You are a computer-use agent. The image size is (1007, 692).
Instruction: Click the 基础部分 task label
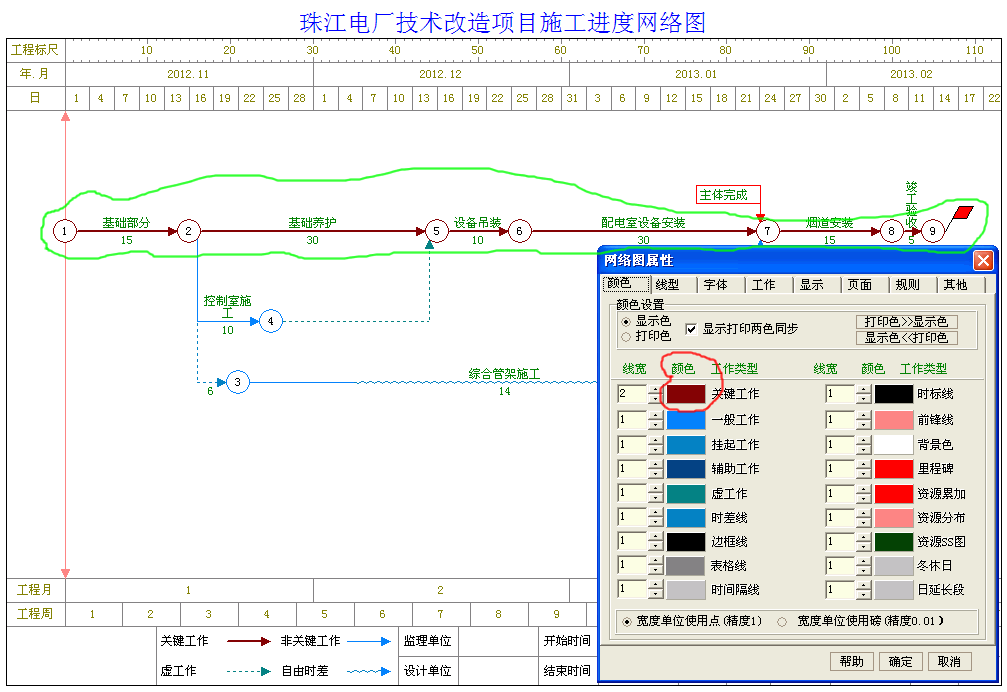click(126, 223)
